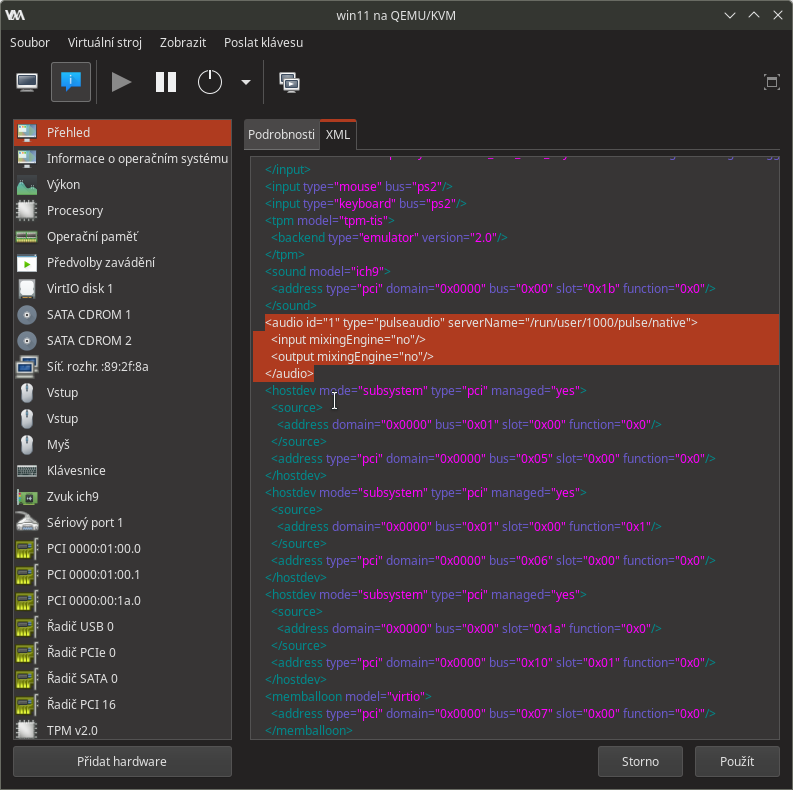Show the graphical console view
This screenshot has width=793, height=790.
[27, 82]
